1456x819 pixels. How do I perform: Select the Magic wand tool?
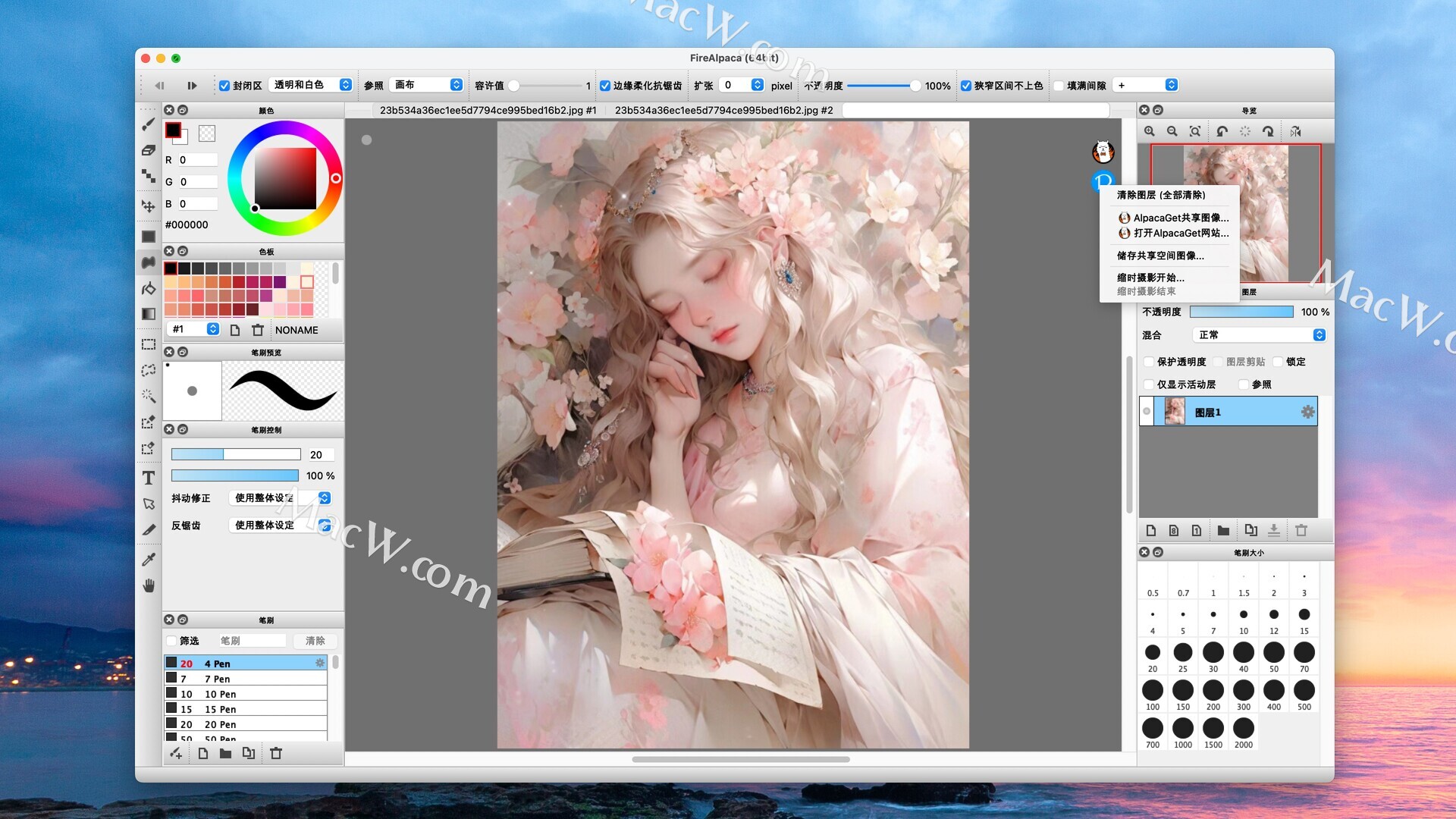[149, 396]
